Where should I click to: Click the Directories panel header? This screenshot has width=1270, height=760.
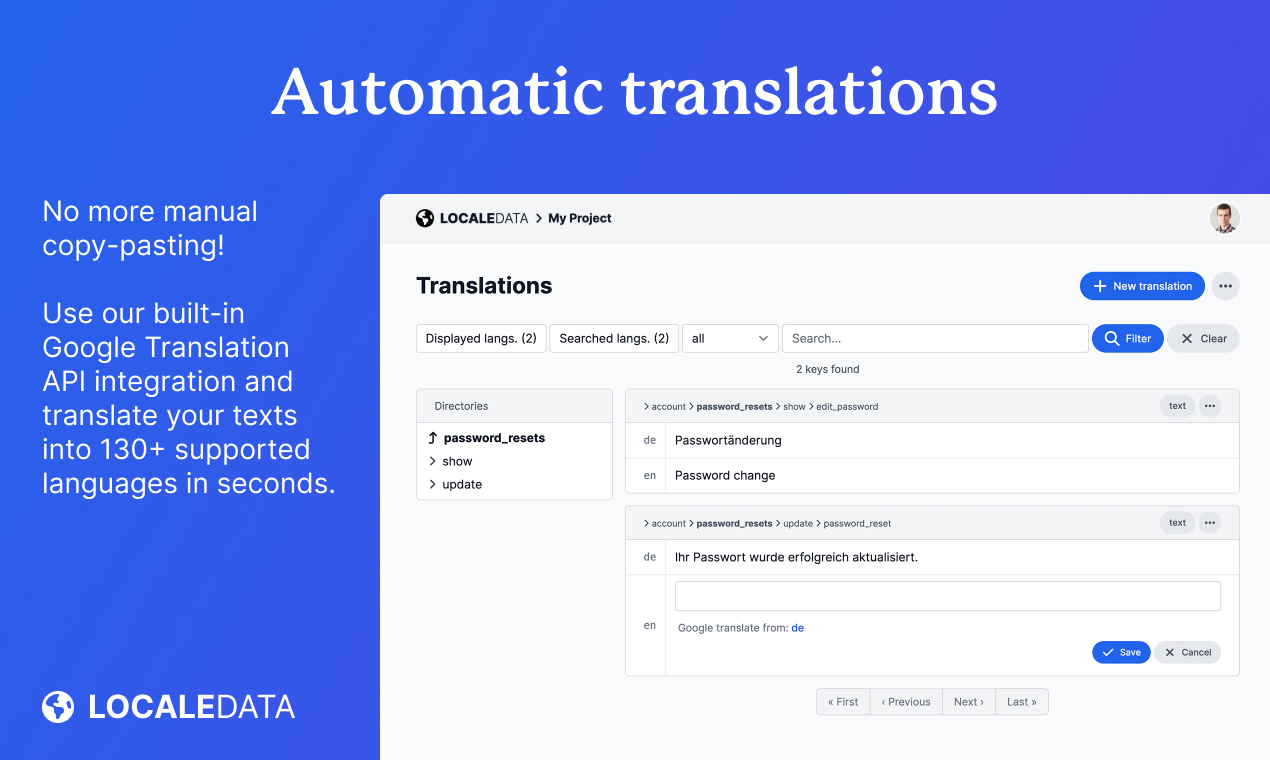tap(514, 406)
